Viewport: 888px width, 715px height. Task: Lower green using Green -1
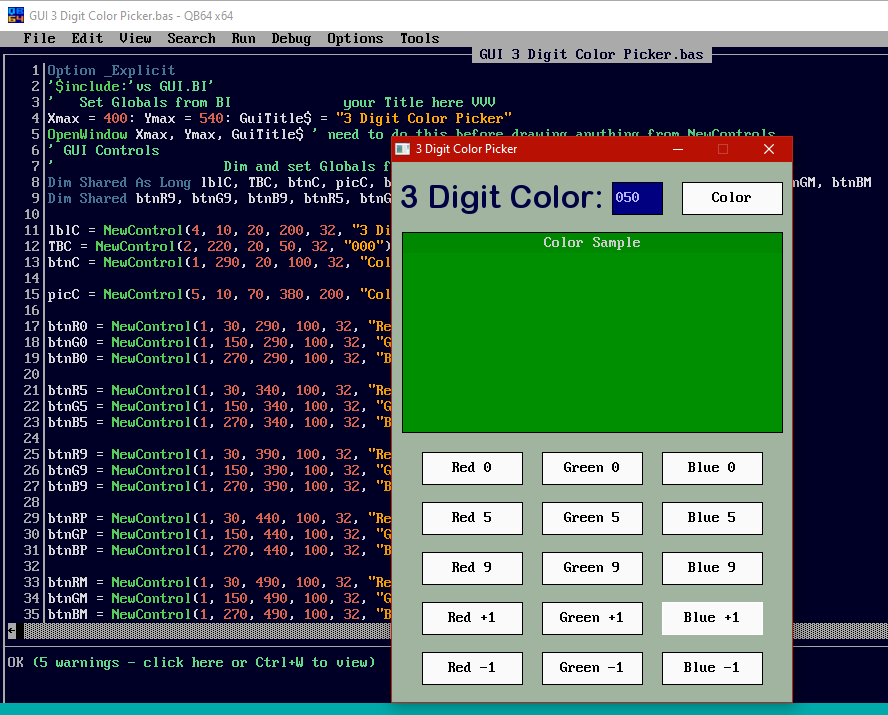592,668
